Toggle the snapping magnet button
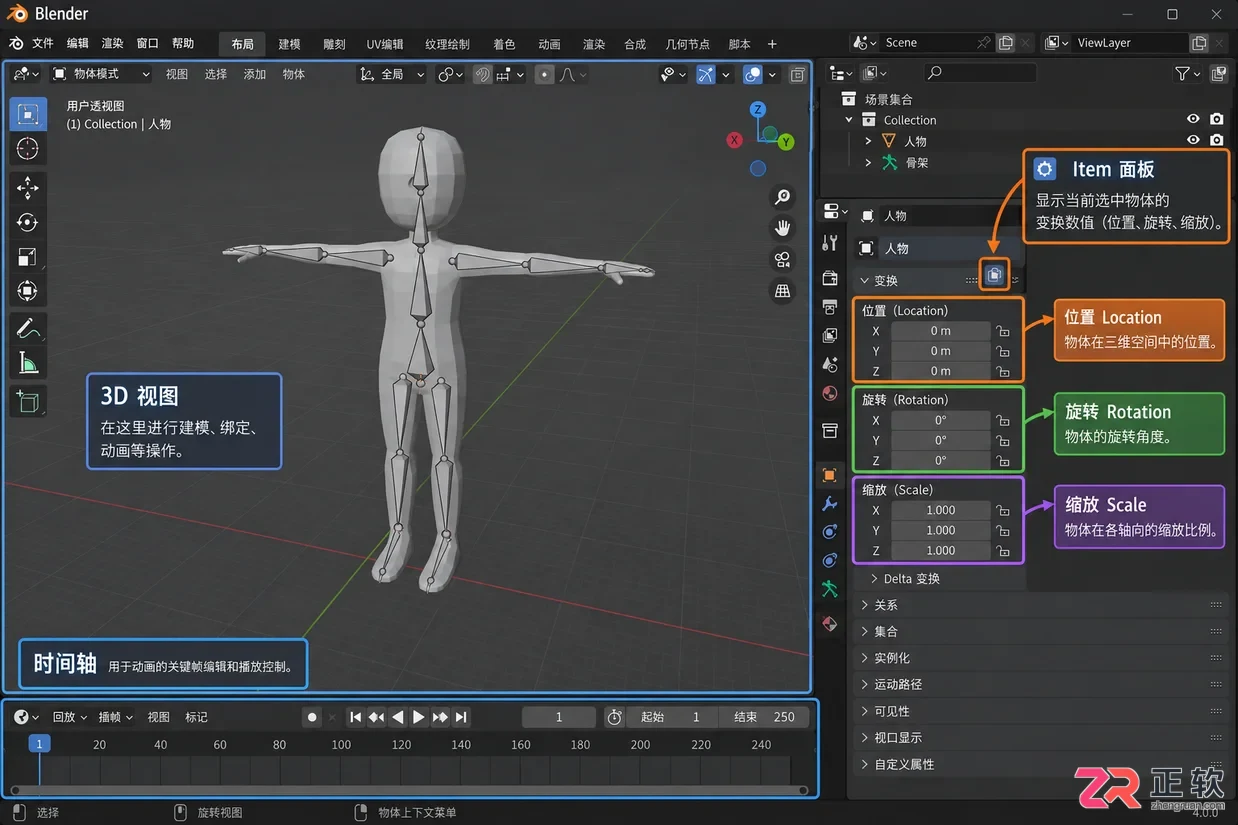Viewport: 1238px width, 825px height. [482, 74]
